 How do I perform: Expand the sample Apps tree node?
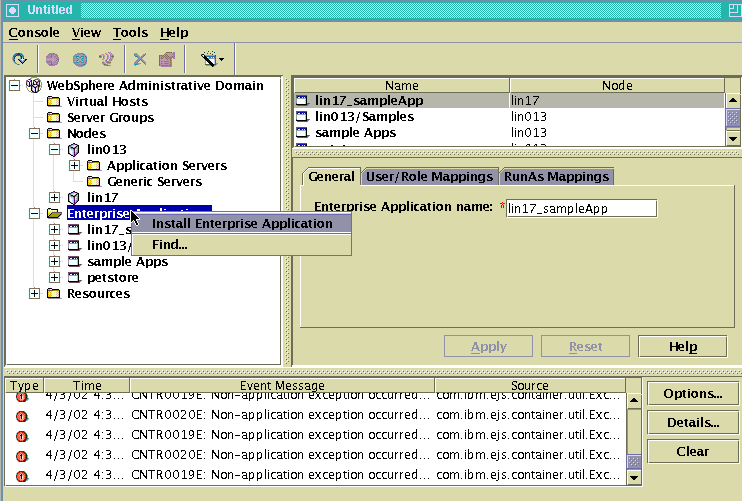[x=54, y=261]
